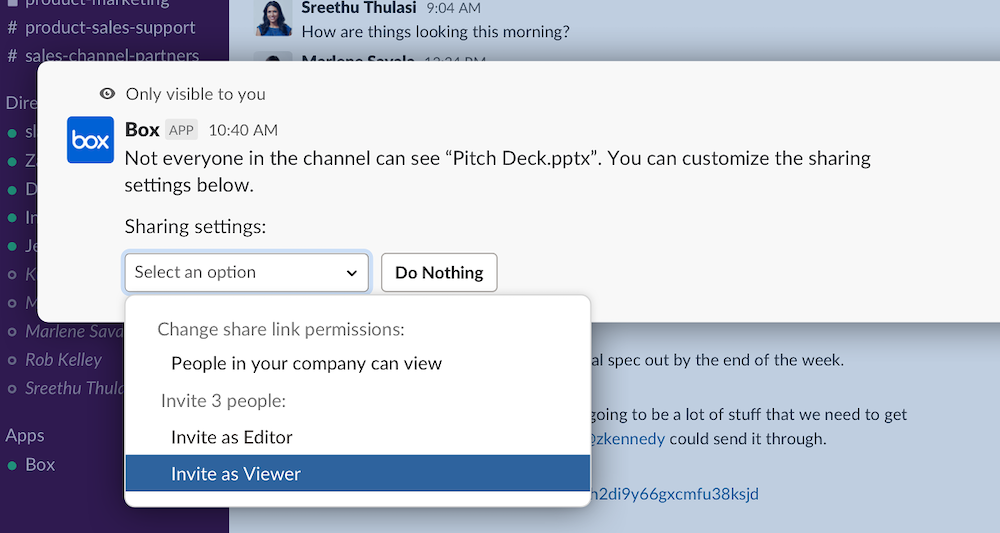Screen dimensions: 1000x533
Task: Click the Apps section header
Action: [x=25, y=435]
